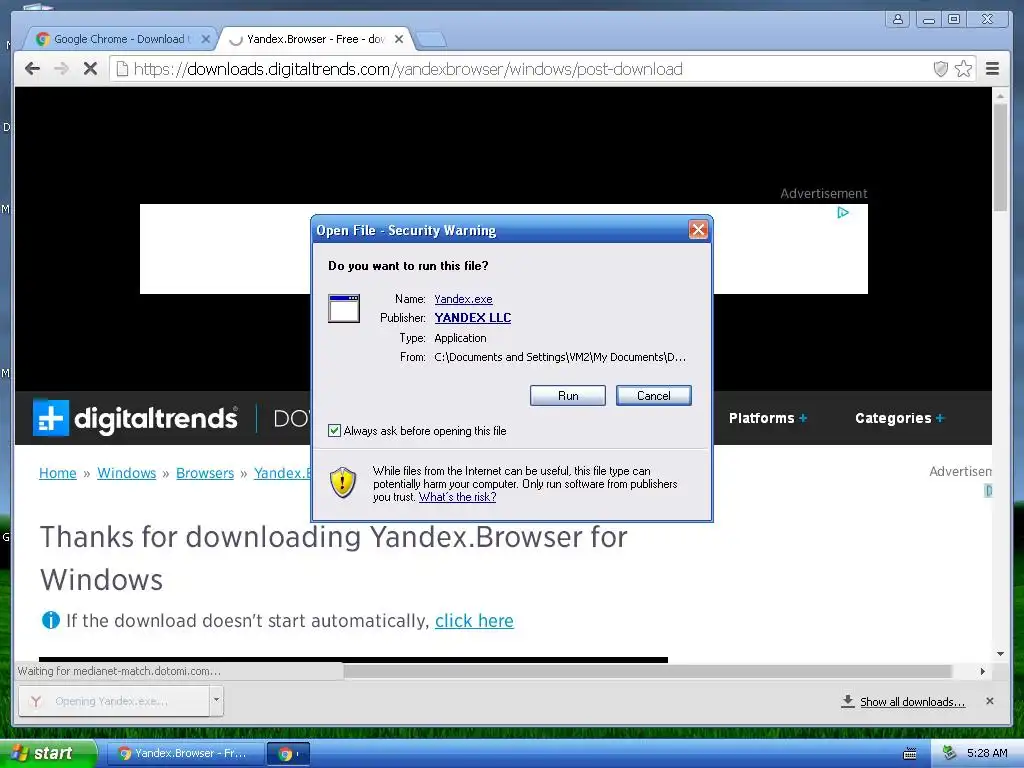
Task: Click the What's the risk? link
Action: click(457, 497)
